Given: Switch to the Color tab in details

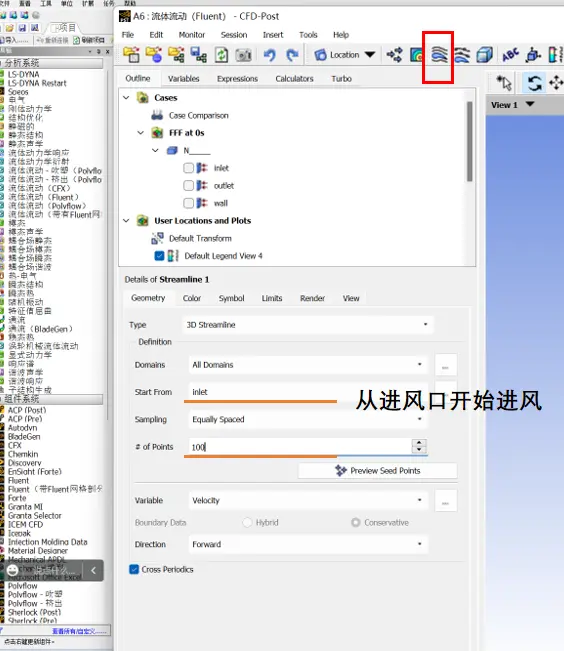Looking at the screenshot, I should (x=192, y=298).
